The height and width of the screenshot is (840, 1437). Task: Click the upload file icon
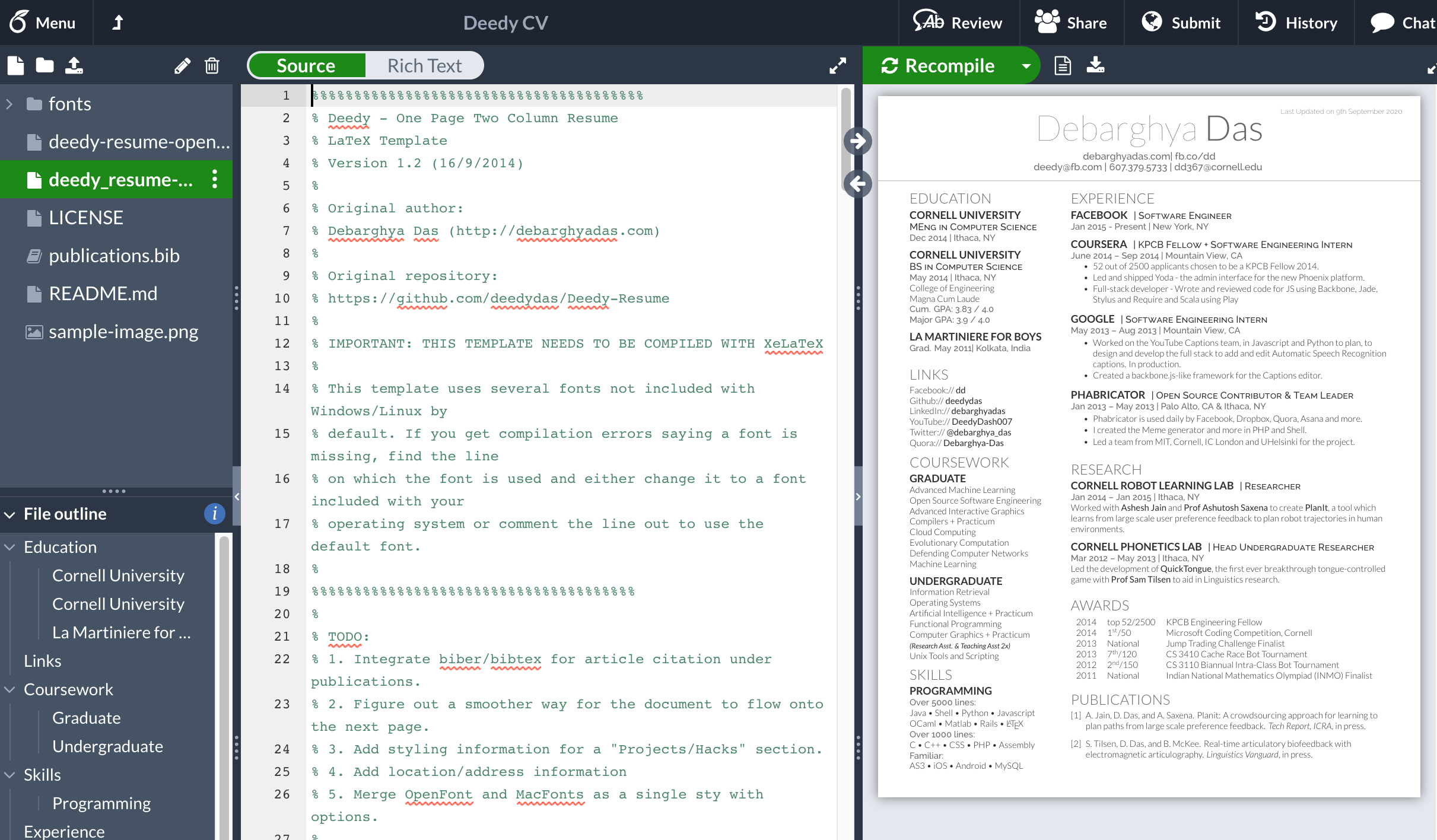74,65
